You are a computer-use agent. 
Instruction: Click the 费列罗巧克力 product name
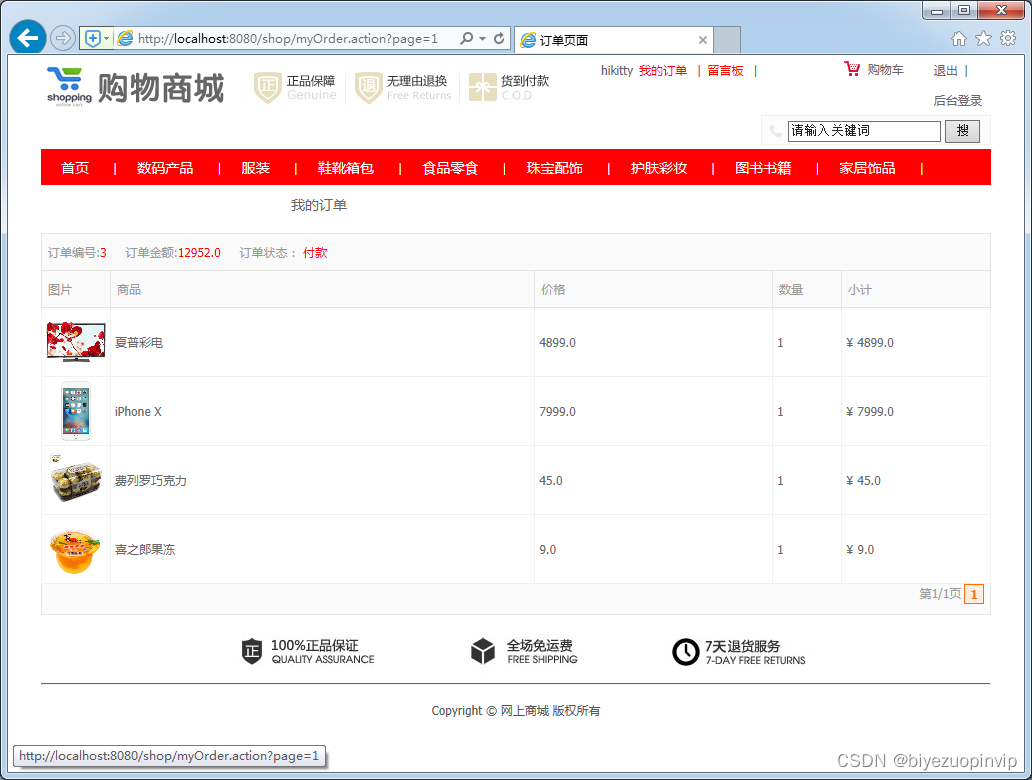151,481
